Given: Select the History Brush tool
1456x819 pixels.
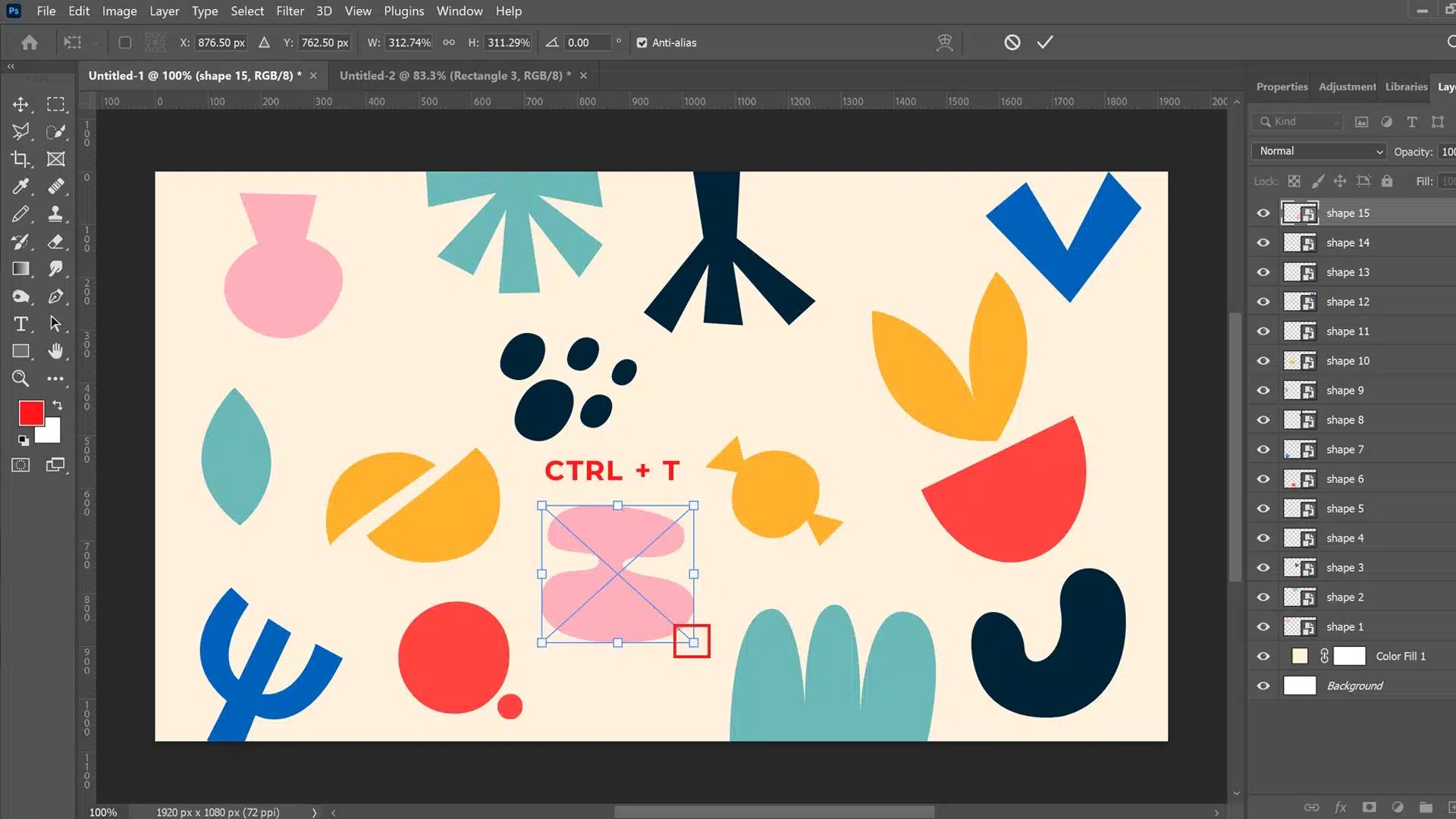Looking at the screenshot, I should pos(20,241).
